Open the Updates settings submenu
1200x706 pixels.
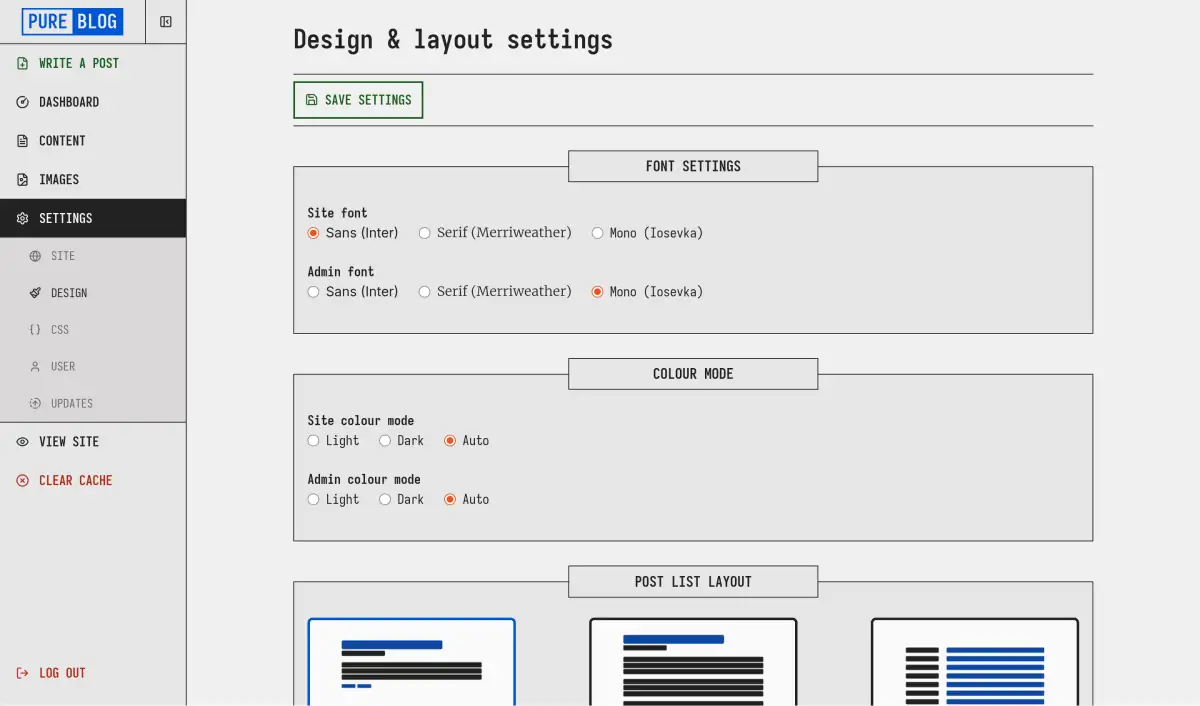pyautogui.click(x=93, y=404)
